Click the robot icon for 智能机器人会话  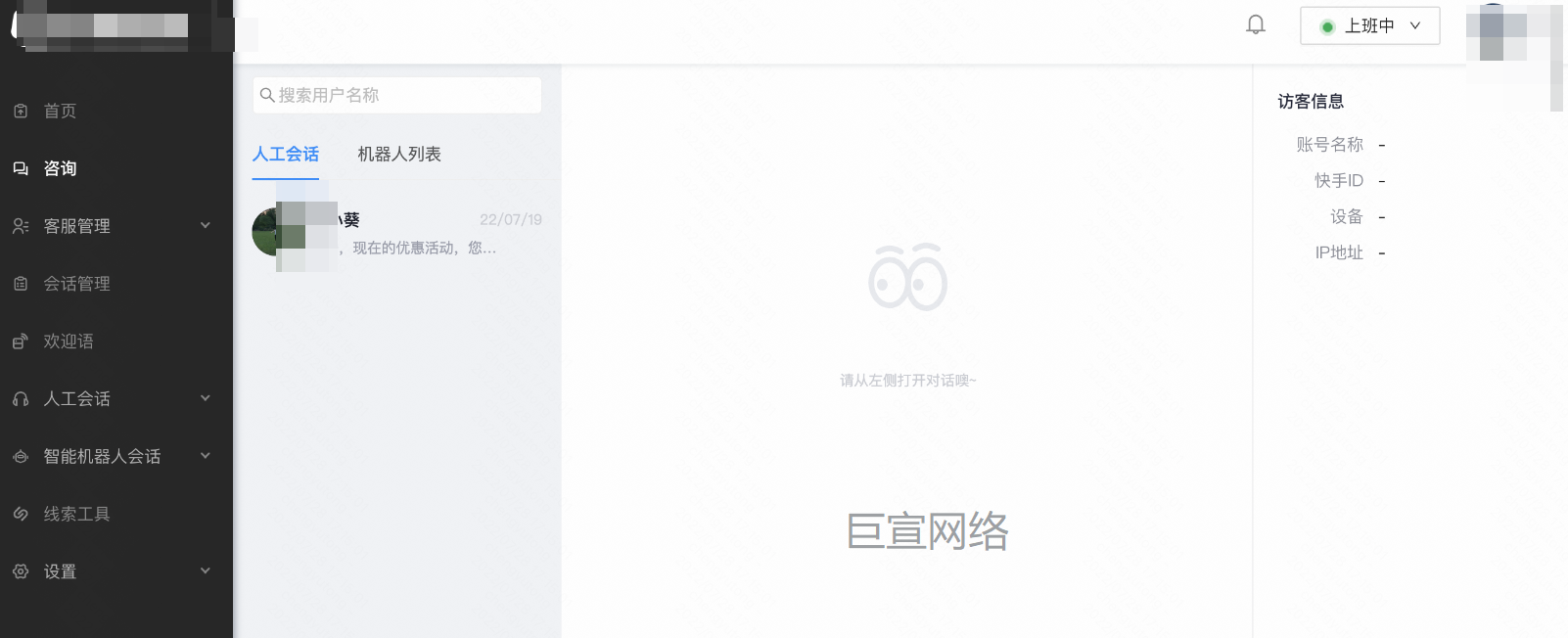pos(21,457)
